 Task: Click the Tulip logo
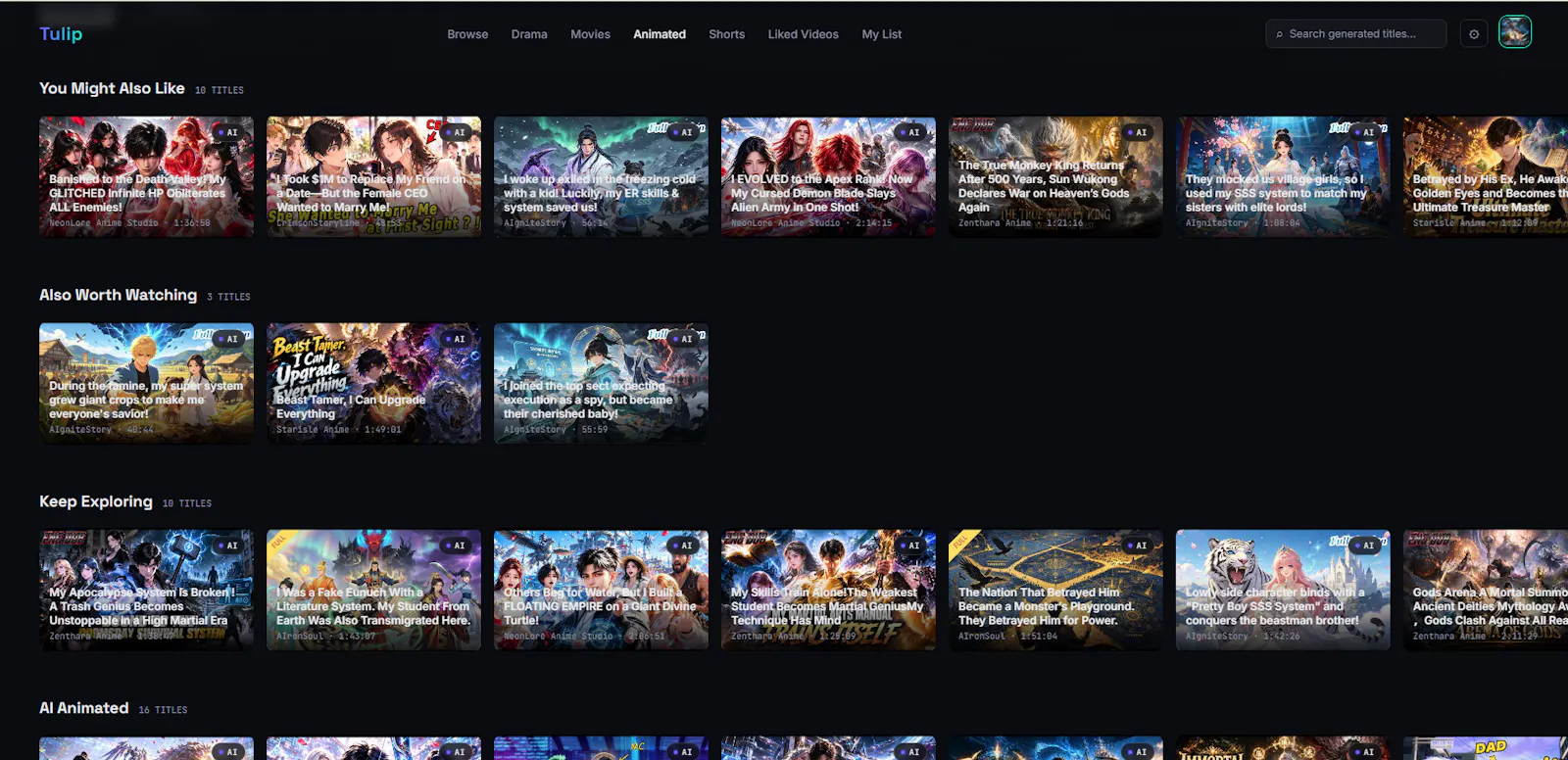pyautogui.click(x=61, y=33)
